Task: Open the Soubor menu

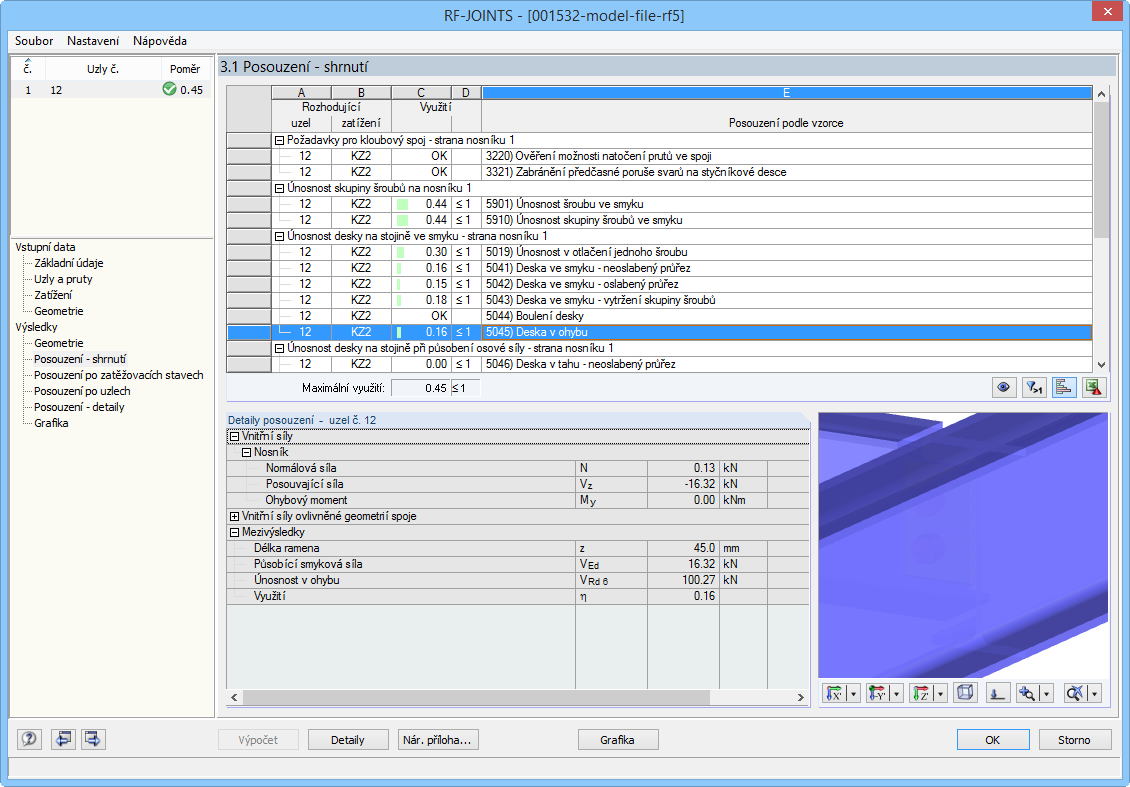Action: point(34,41)
